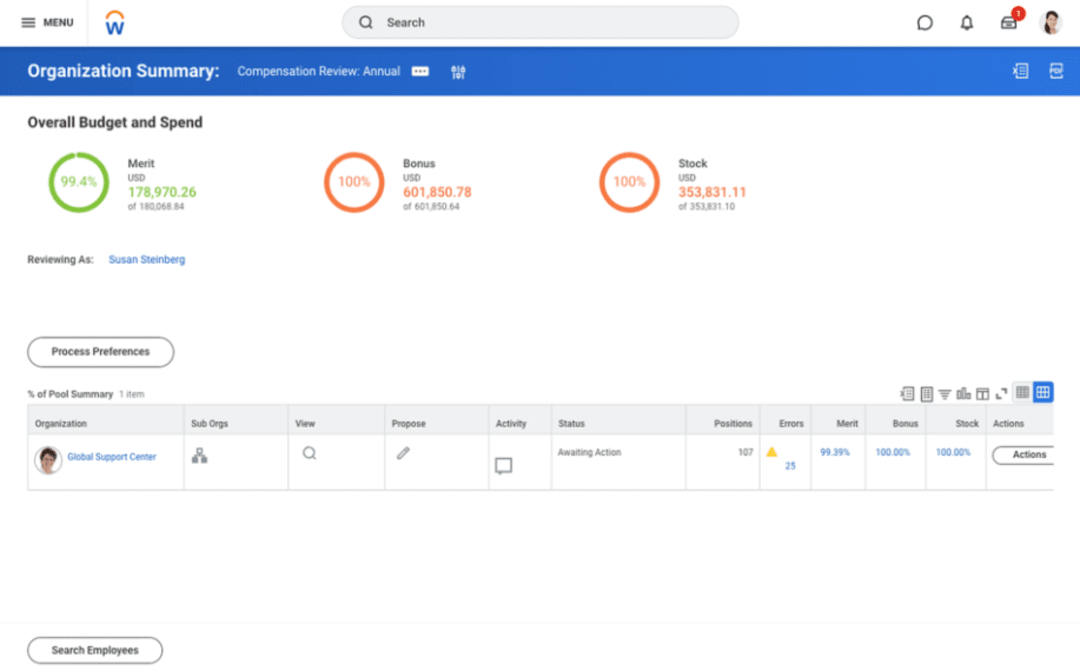Open the inbox with one new item
Viewport: 1080px width, 671px height.
[1008, 22]
